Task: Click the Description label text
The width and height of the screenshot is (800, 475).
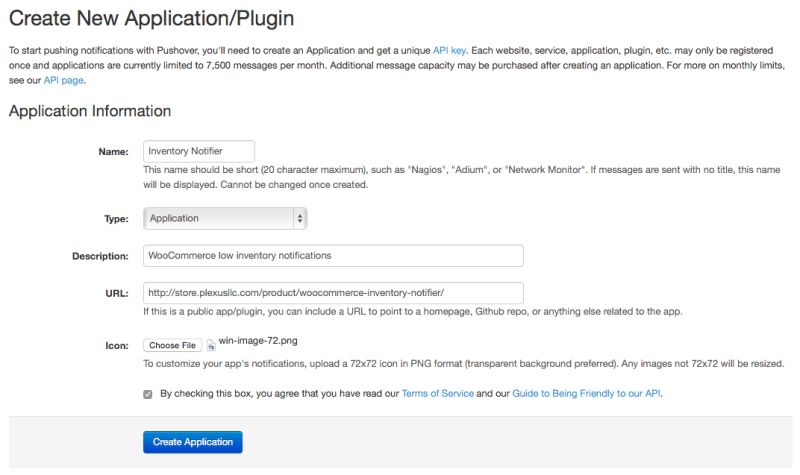Action: pyautogui.click(x=100, y=256)
